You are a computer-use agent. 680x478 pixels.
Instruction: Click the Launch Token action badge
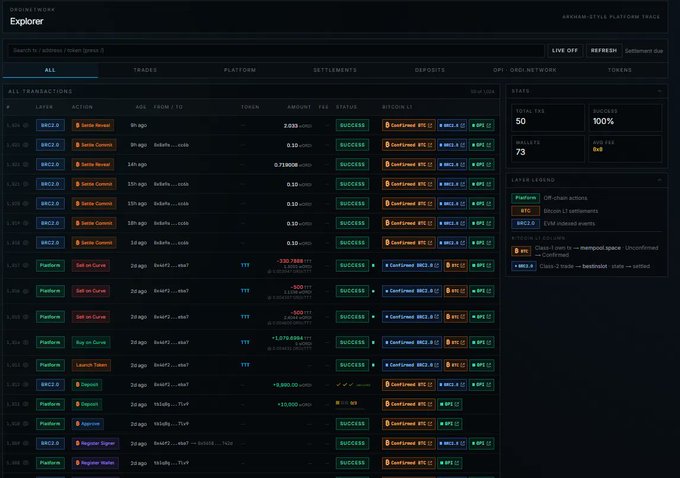click(x=91, y=365)
